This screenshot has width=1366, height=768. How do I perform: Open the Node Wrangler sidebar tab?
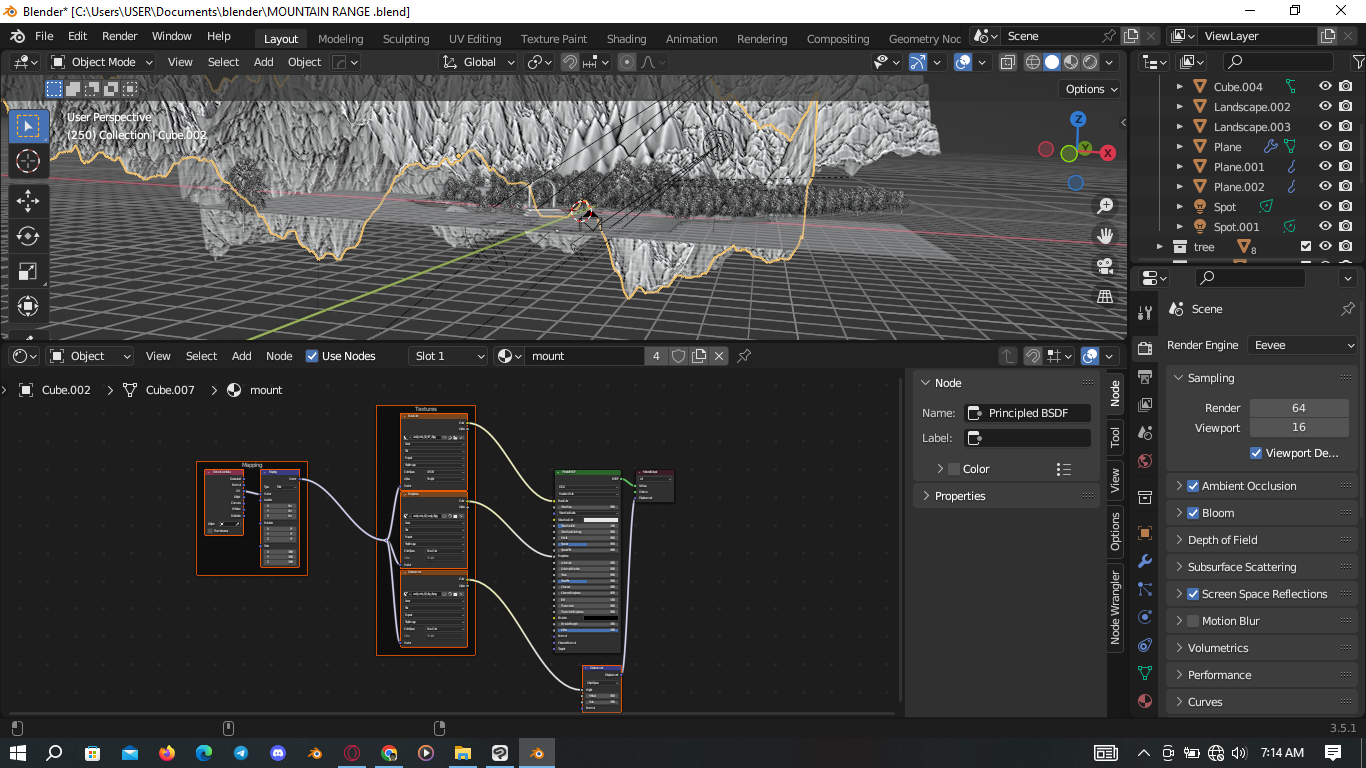pyautogui.click(x=1116, y=608)
